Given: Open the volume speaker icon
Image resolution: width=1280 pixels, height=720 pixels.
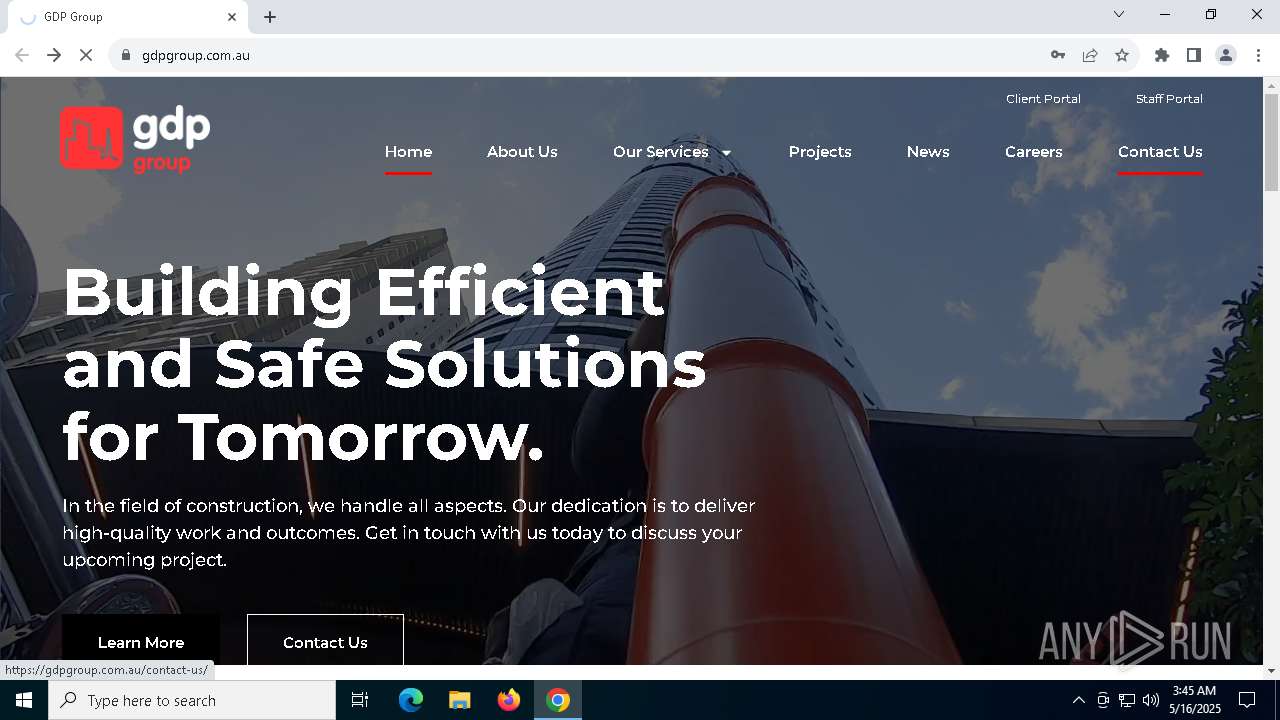Looking at the screenshot, I should (1151, 700).
